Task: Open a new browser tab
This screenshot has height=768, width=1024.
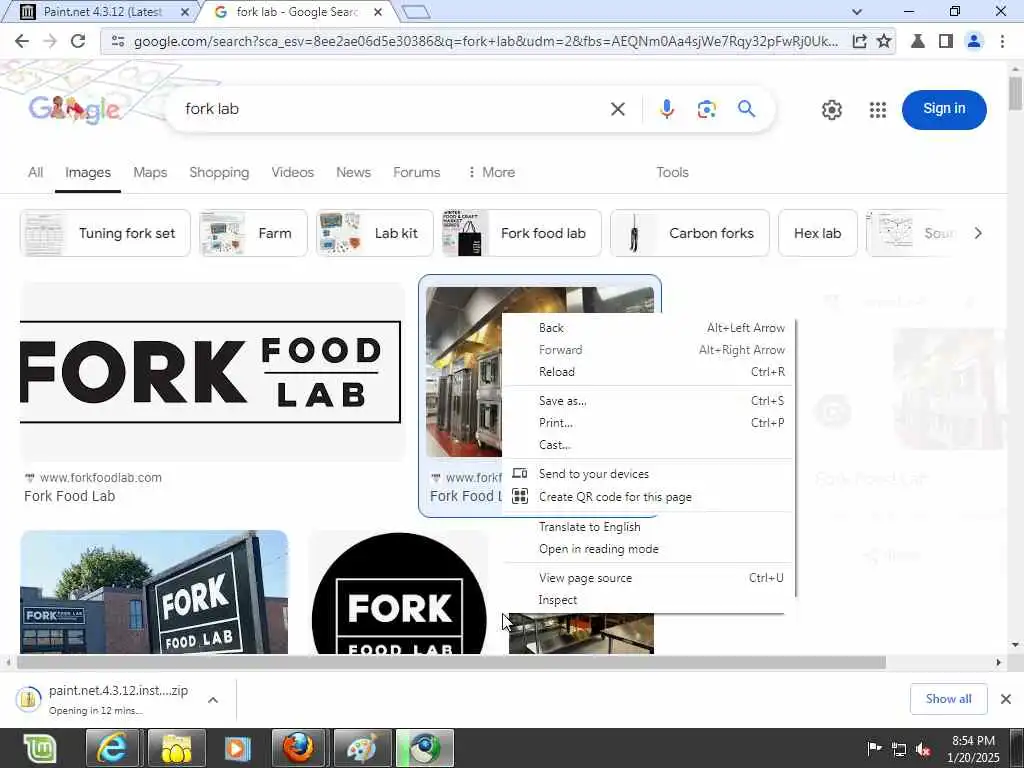Action: click(x=416, y=12)
